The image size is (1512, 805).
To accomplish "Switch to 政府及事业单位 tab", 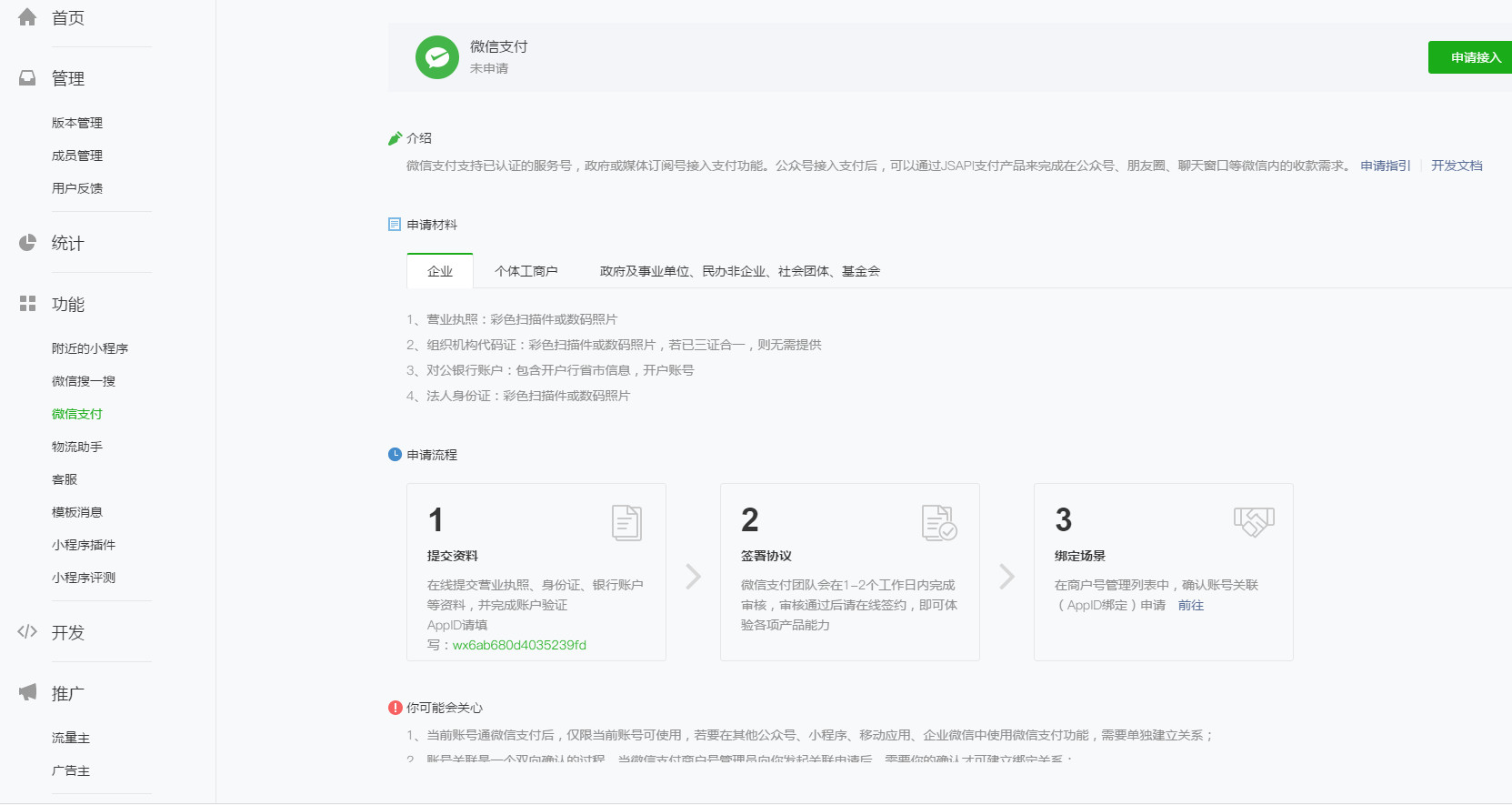I will point(740,271).
